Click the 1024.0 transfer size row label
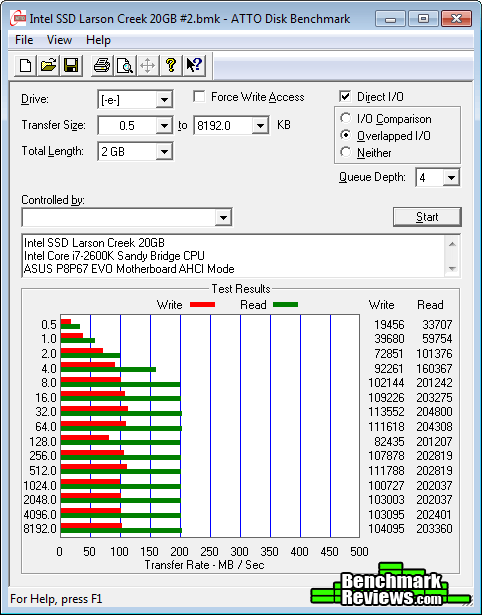 point(40,486)
